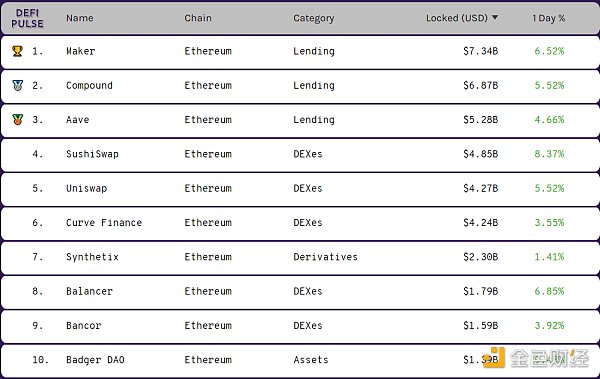The width and height of the screenshot is (600, 379).
Task: Click the gold trophy icon beside Maker
Action: pyautogui.click(x=17, y=51)
